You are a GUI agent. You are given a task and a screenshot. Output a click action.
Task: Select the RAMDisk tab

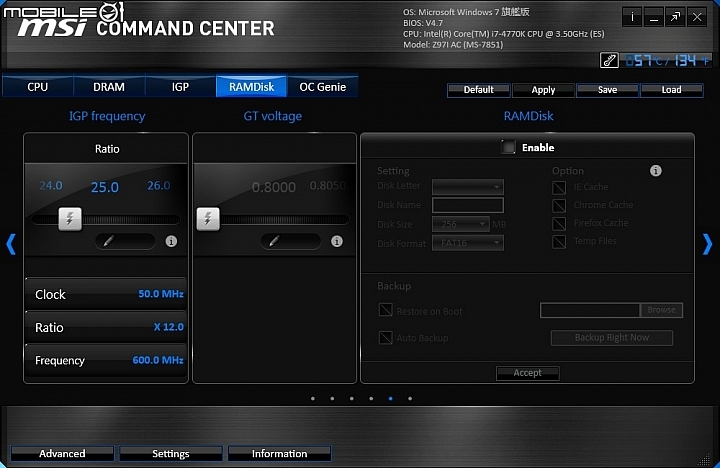pos(251,87)
